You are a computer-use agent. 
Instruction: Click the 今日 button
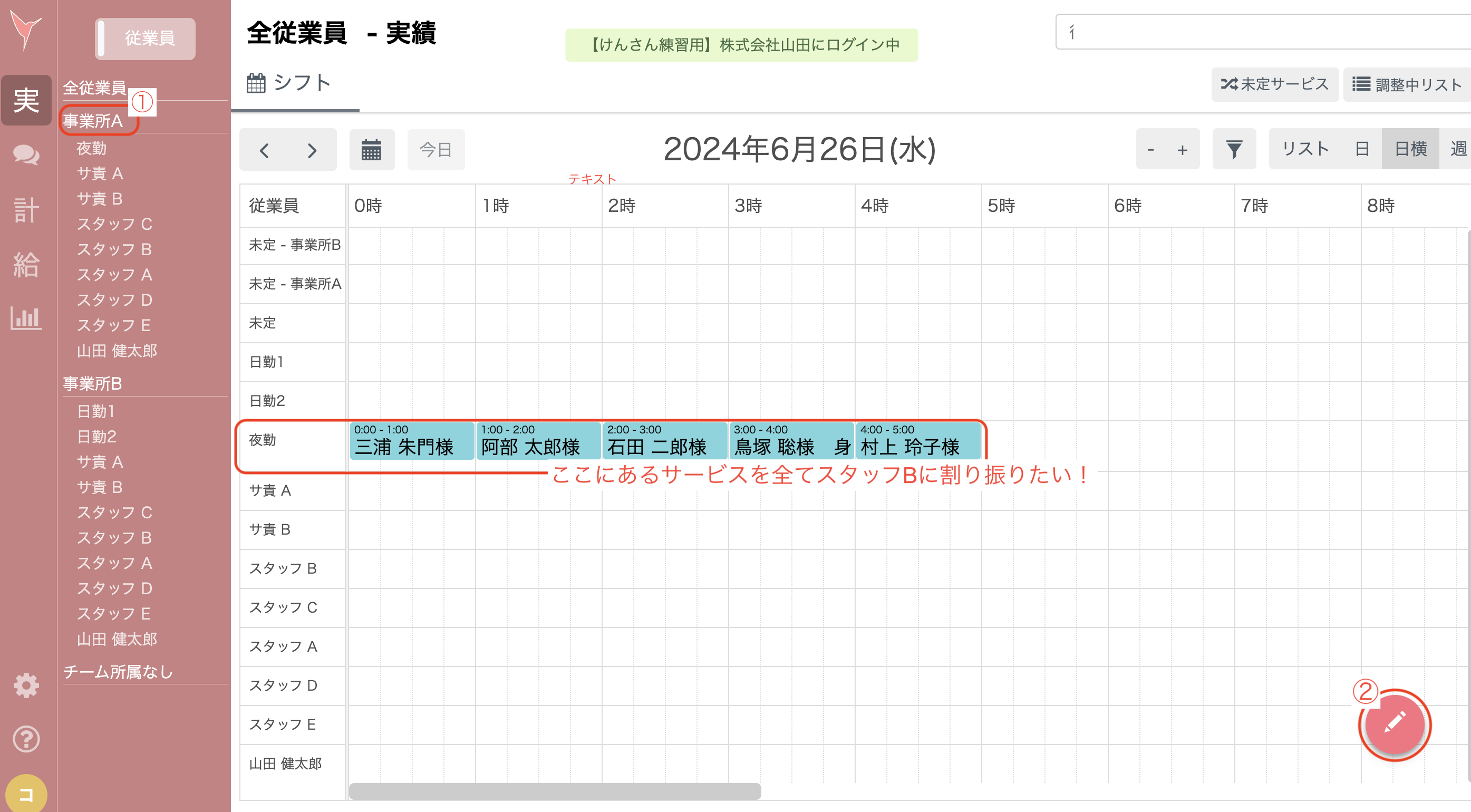click(435, 149)
